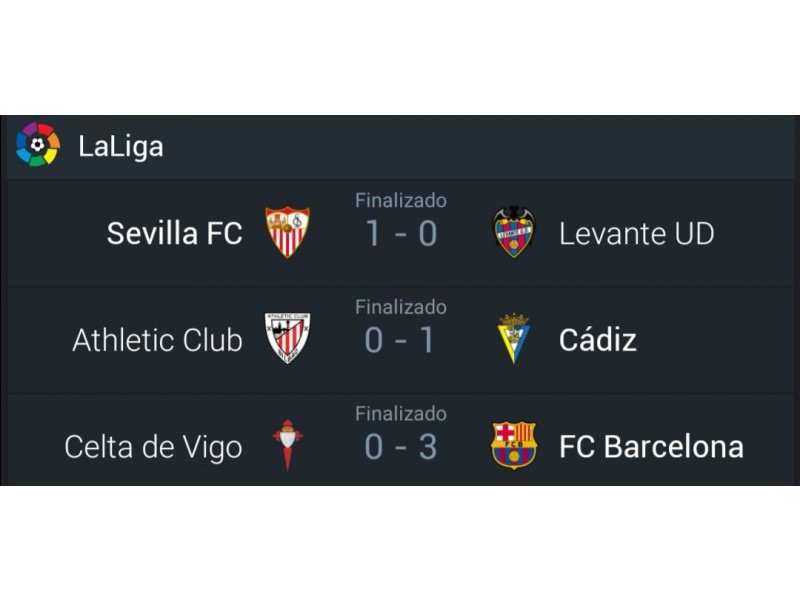Open the 1 - 0 match score
The height and width of the screenshot is (600, 800).
click(401, 234)
